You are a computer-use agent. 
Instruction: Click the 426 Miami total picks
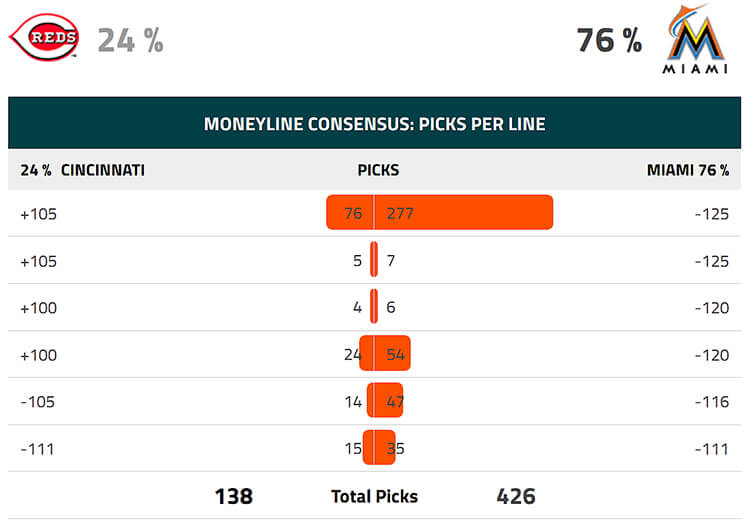516,496
